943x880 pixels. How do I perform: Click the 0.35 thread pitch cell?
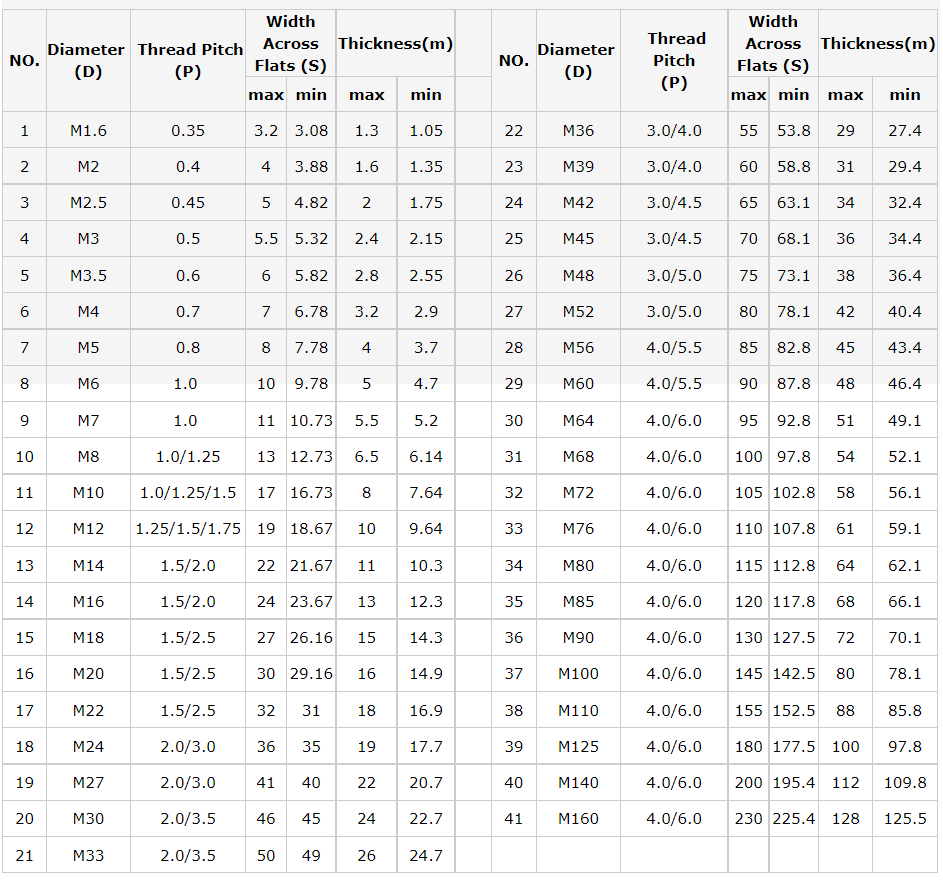[x=188, y=130]
